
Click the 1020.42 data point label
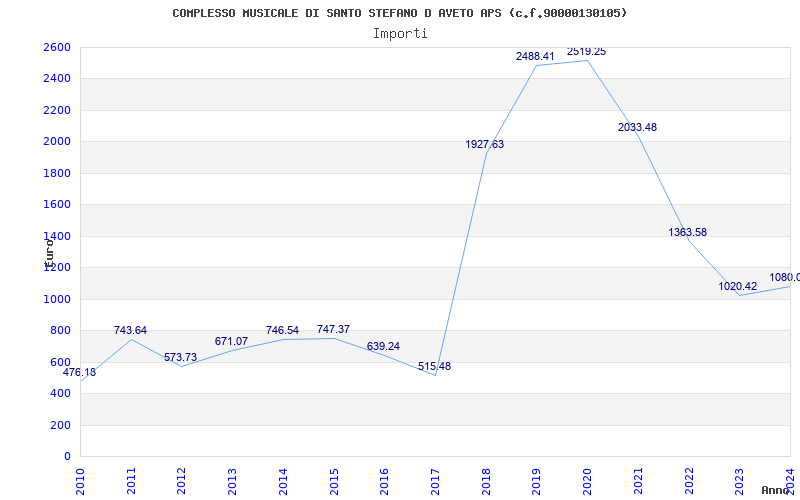coord(738,286)
